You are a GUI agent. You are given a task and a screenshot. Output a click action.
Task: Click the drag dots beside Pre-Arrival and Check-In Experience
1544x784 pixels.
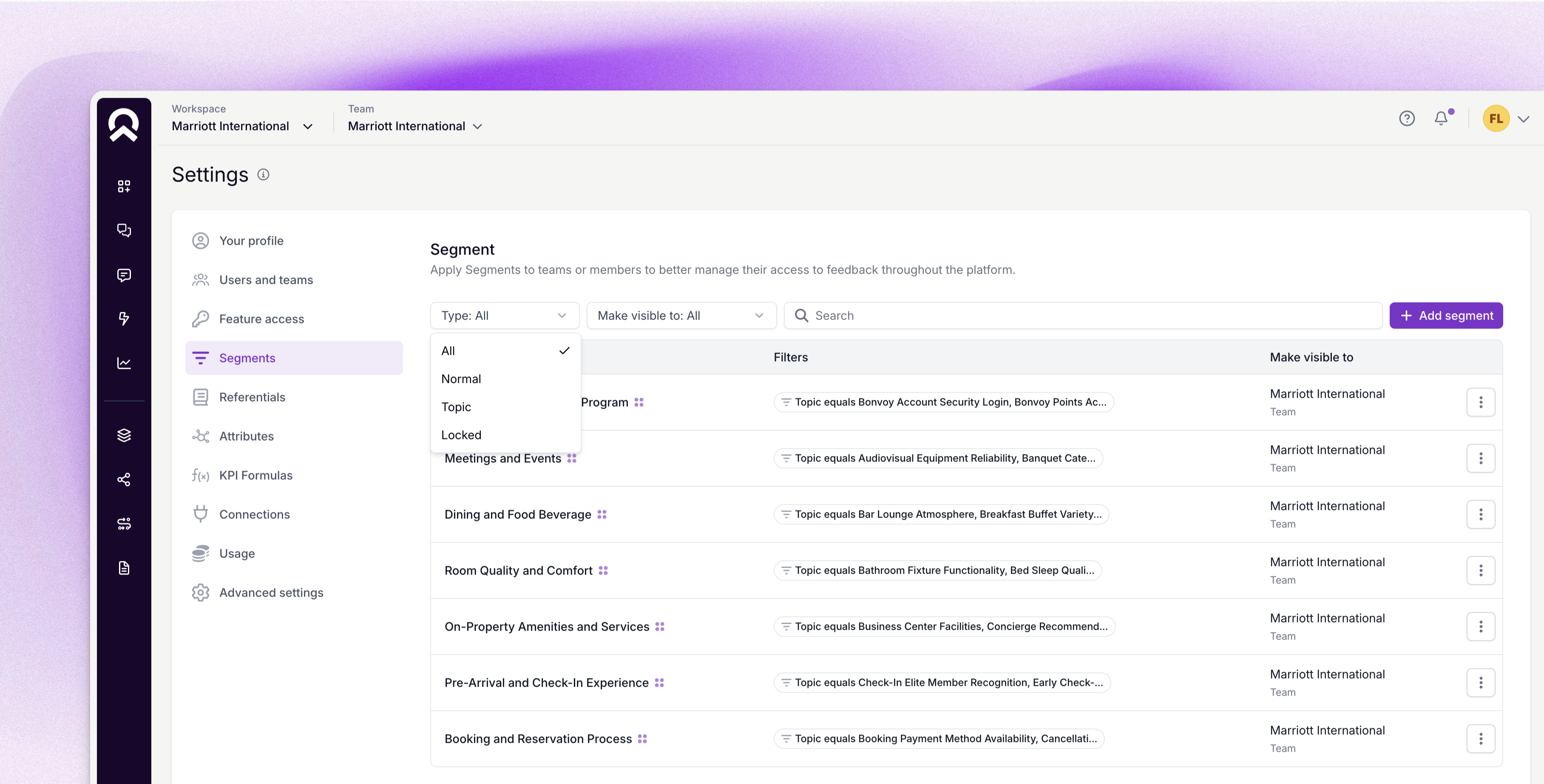tap(659, 683)
